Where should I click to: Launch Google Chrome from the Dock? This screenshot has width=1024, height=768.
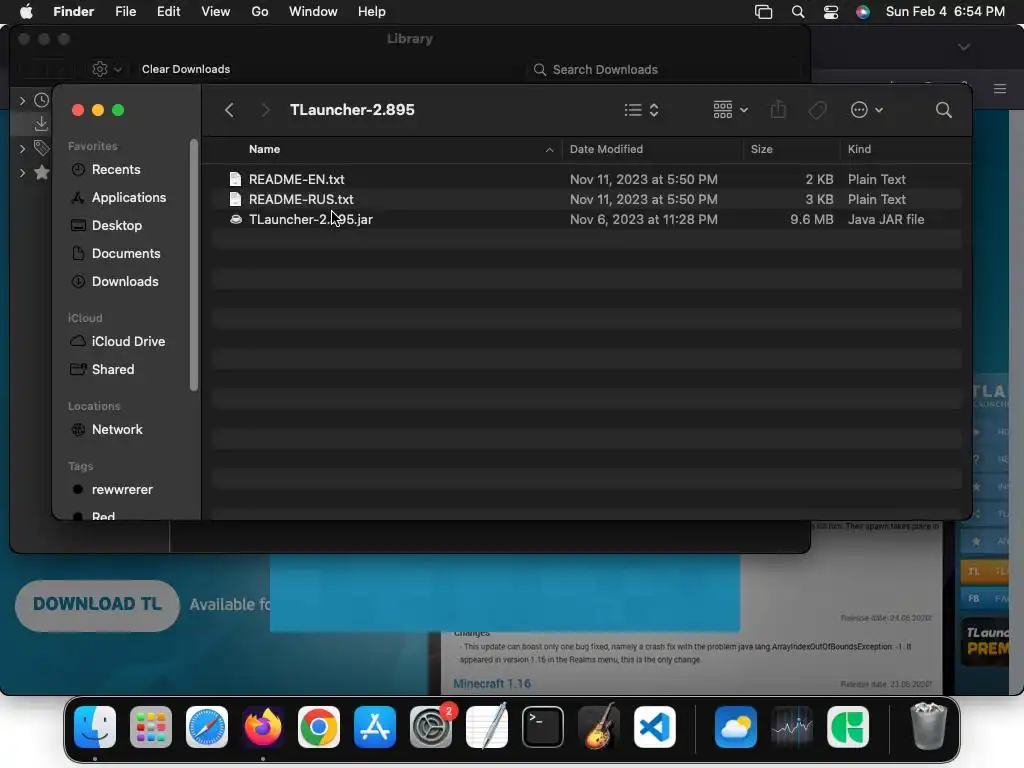coord(319,727)
